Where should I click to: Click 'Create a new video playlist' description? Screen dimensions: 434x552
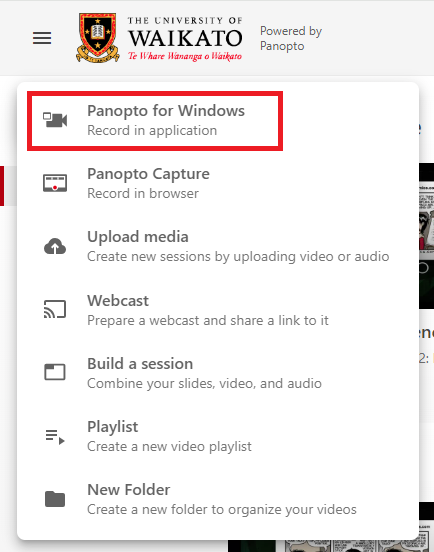[x=169, y=446]
